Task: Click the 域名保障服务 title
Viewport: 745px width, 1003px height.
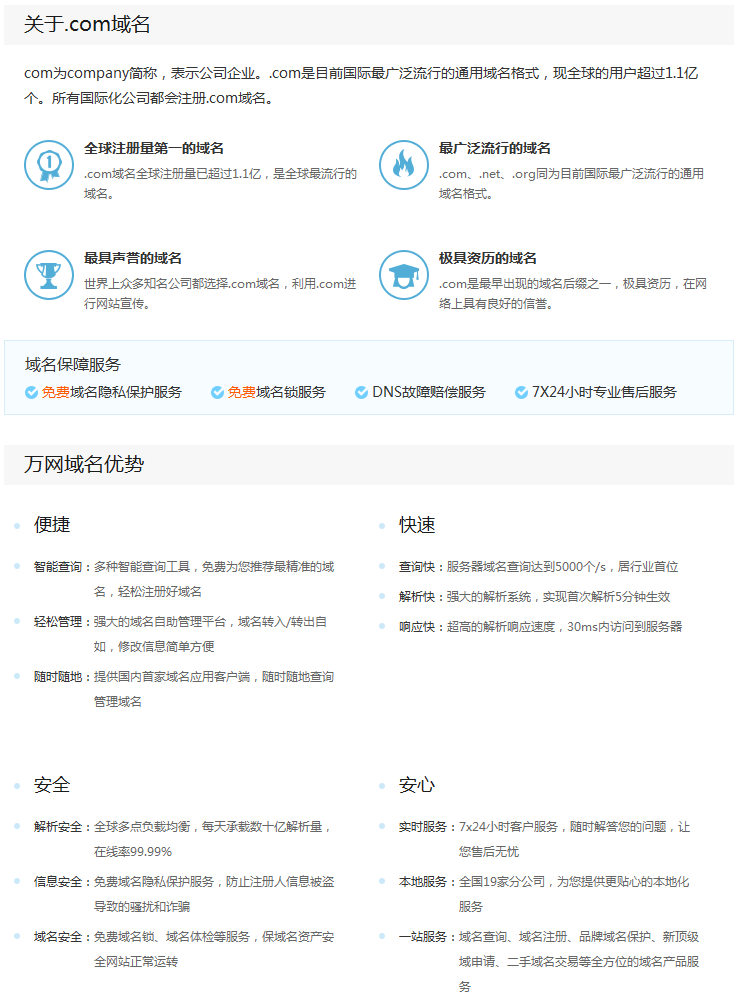Action: click(73, 365)
